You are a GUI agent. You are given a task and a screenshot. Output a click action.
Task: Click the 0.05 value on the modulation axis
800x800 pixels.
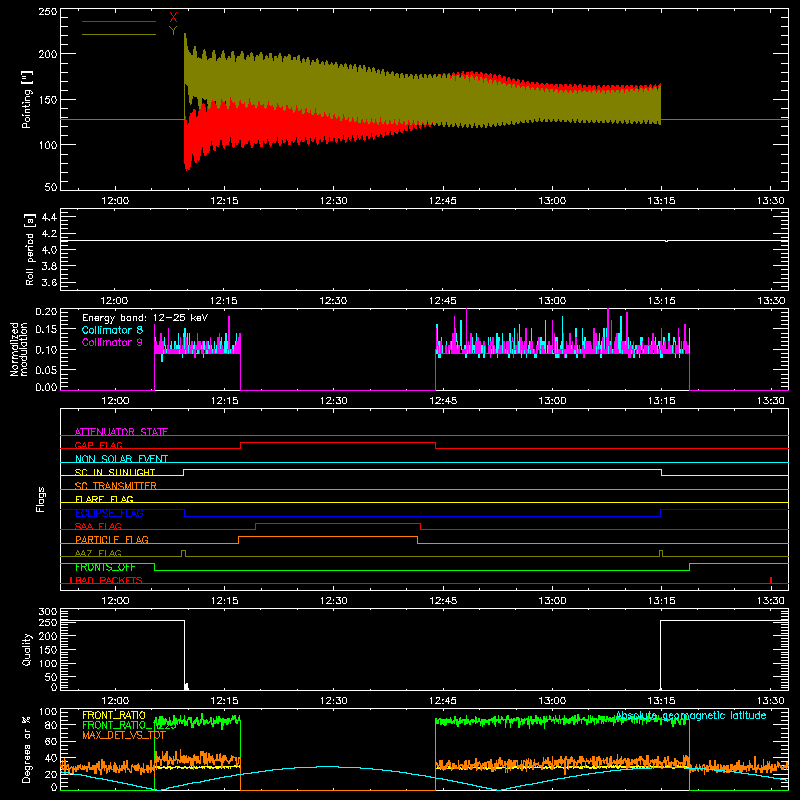click(x=46, y=370)
